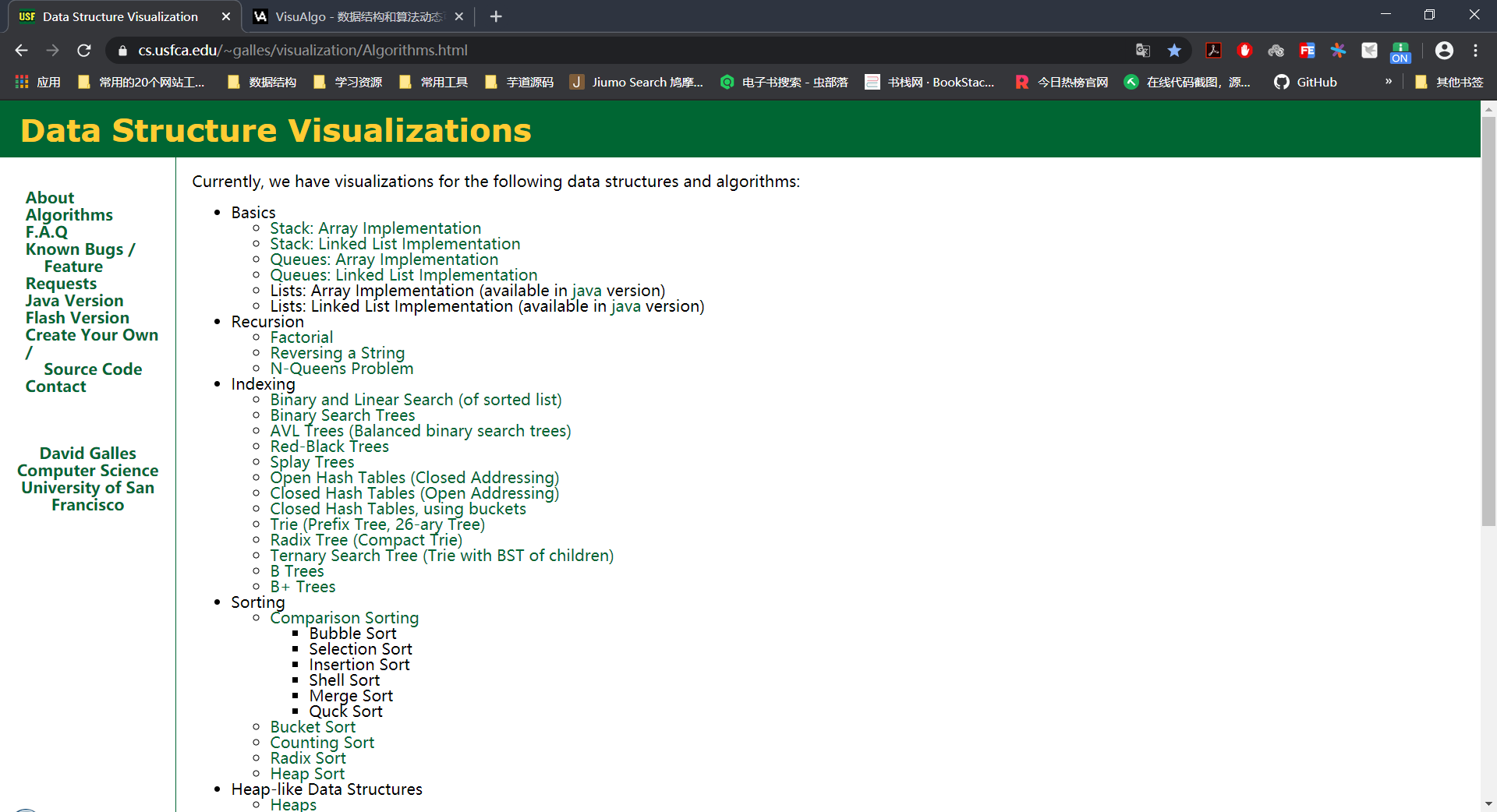Open the user profile avatar icon
Screen dimensions: 1497x812
[x=1444, y=51]
